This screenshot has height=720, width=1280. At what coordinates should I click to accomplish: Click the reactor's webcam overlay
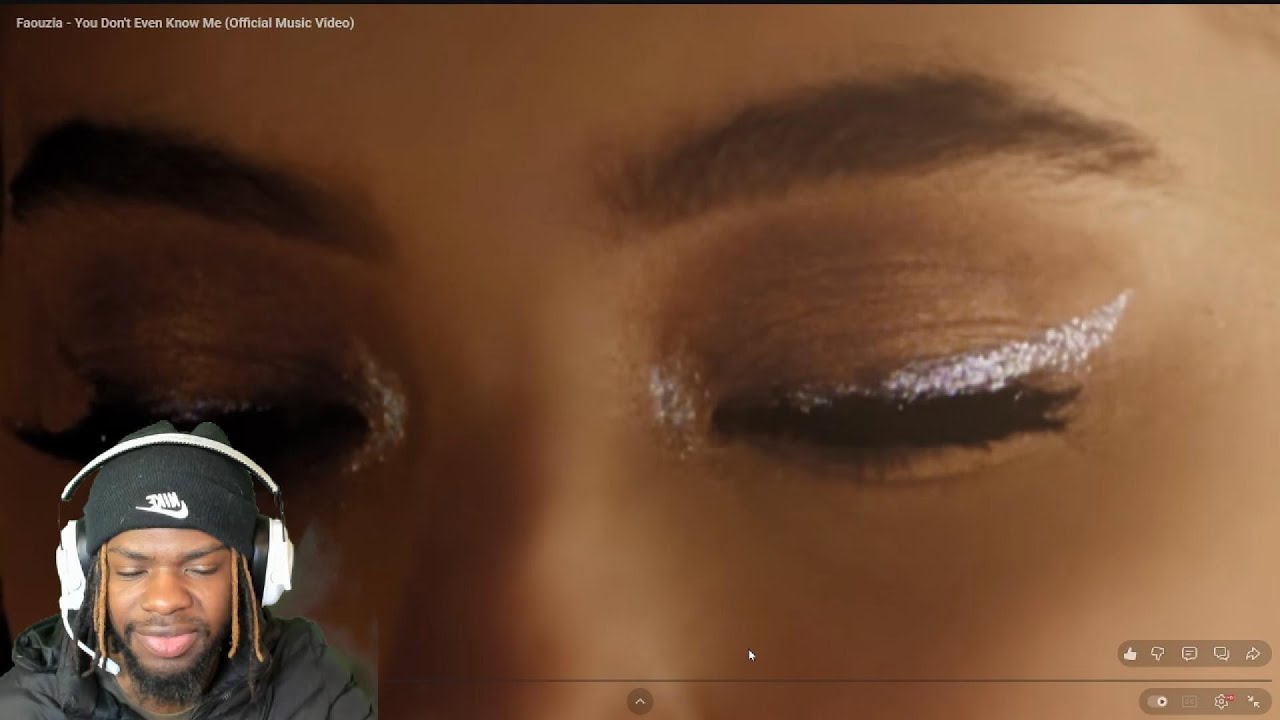click(x=188, y=570)
